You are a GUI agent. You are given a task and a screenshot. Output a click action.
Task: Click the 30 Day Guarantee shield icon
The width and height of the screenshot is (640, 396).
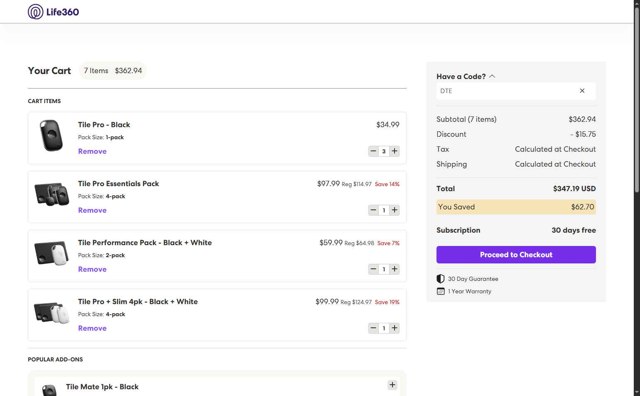pos(440,278)
